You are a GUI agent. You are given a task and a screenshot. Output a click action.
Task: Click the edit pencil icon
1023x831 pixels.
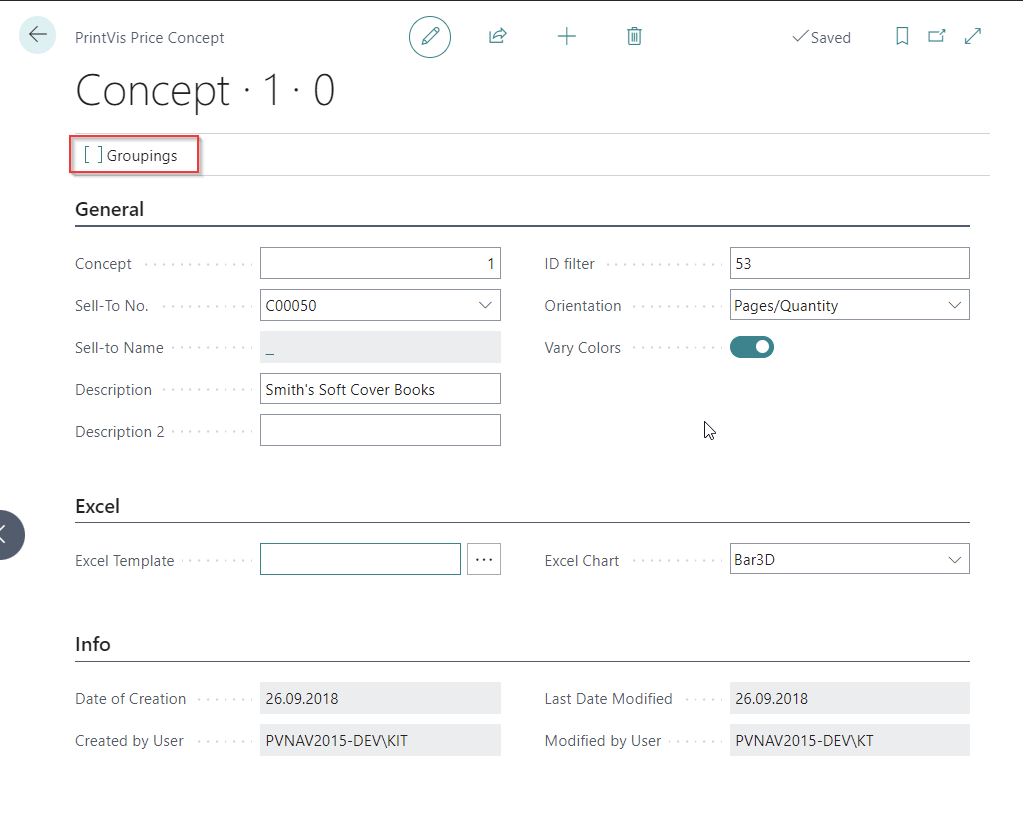429,36
